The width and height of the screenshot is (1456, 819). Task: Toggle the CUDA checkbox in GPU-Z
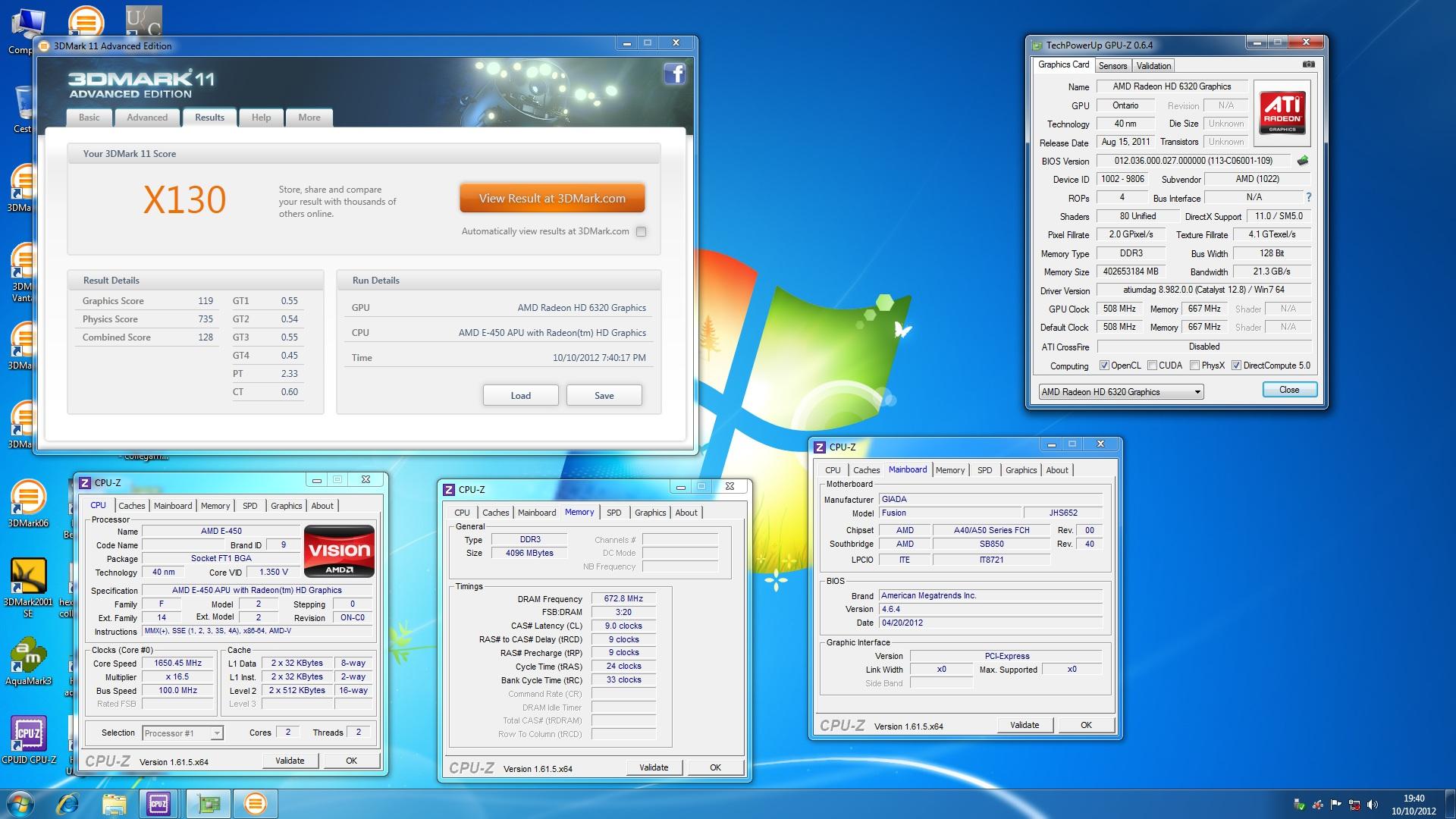(x=1152, y=366)
